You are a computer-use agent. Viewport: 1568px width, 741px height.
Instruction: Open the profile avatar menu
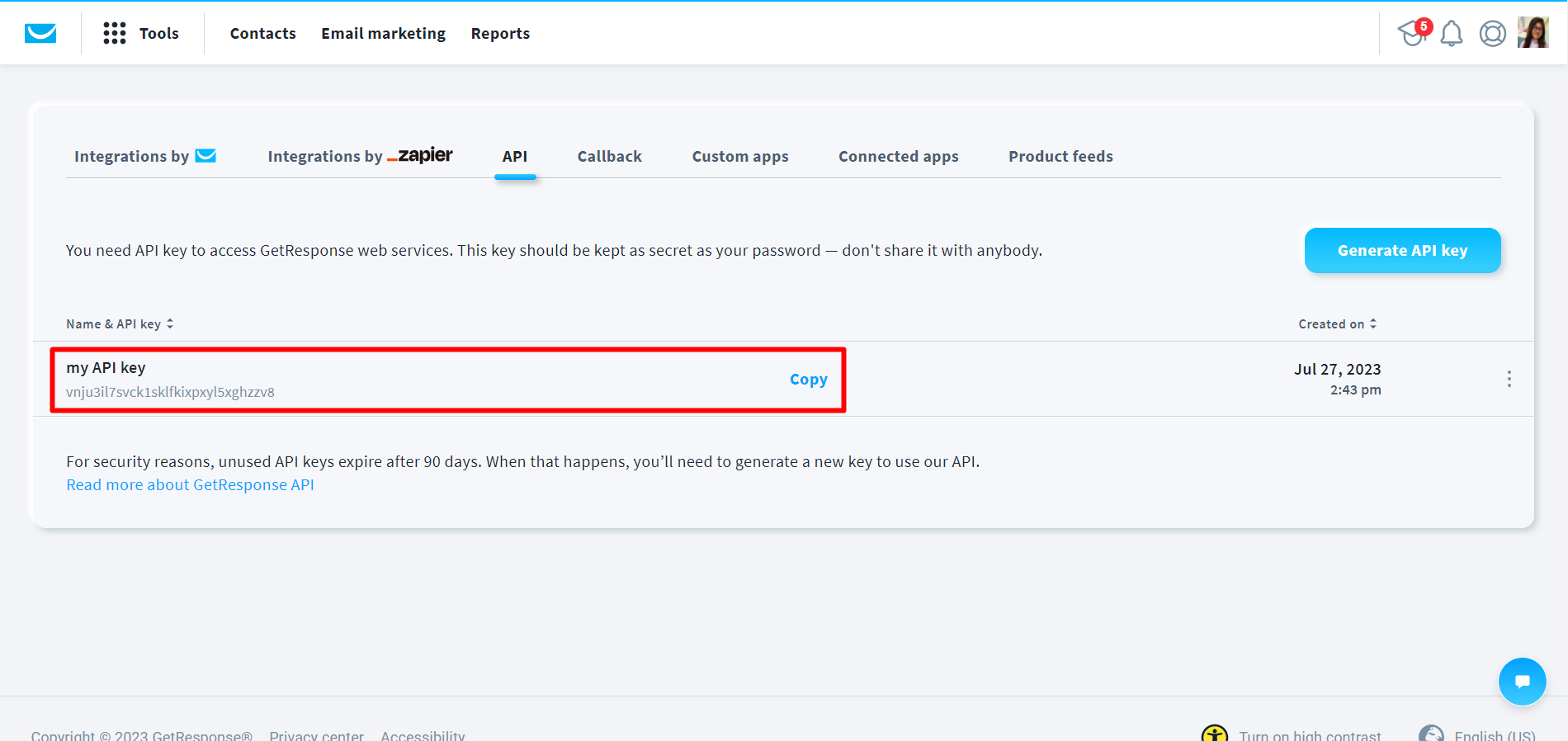[1533, 33]
